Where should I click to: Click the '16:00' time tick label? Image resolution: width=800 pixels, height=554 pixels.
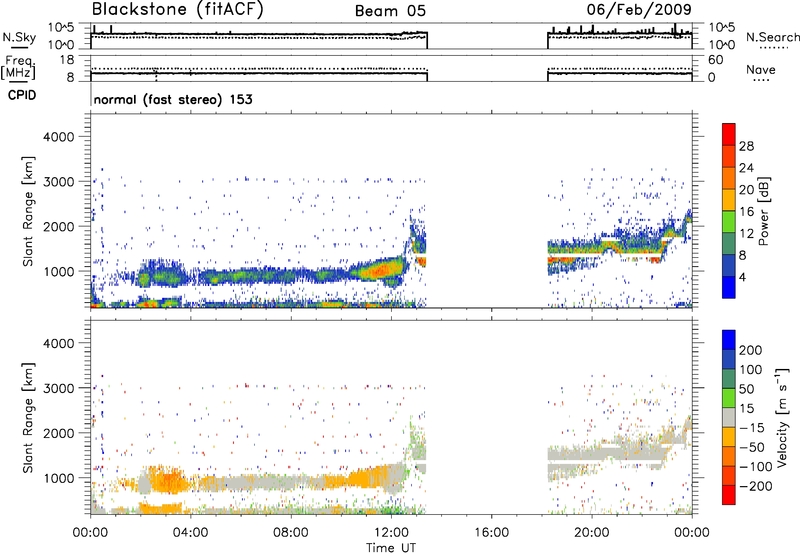pyautogui.click(x=491, y=533)
